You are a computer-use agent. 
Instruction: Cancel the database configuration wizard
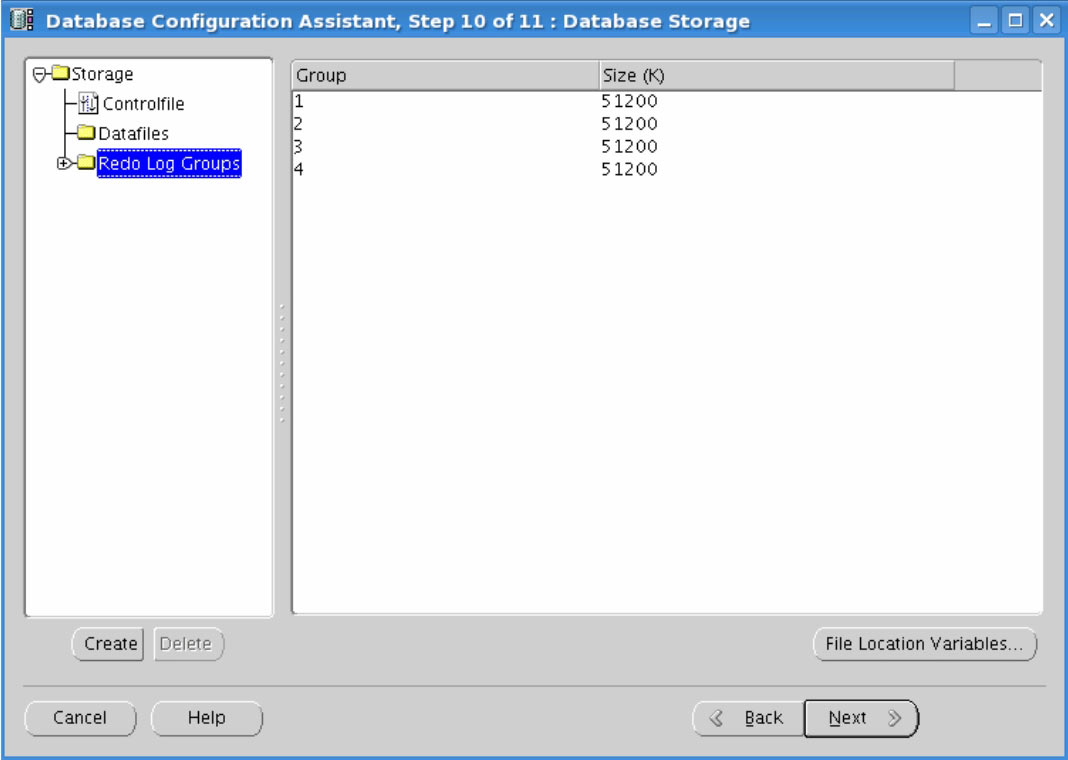coord(80,718)
